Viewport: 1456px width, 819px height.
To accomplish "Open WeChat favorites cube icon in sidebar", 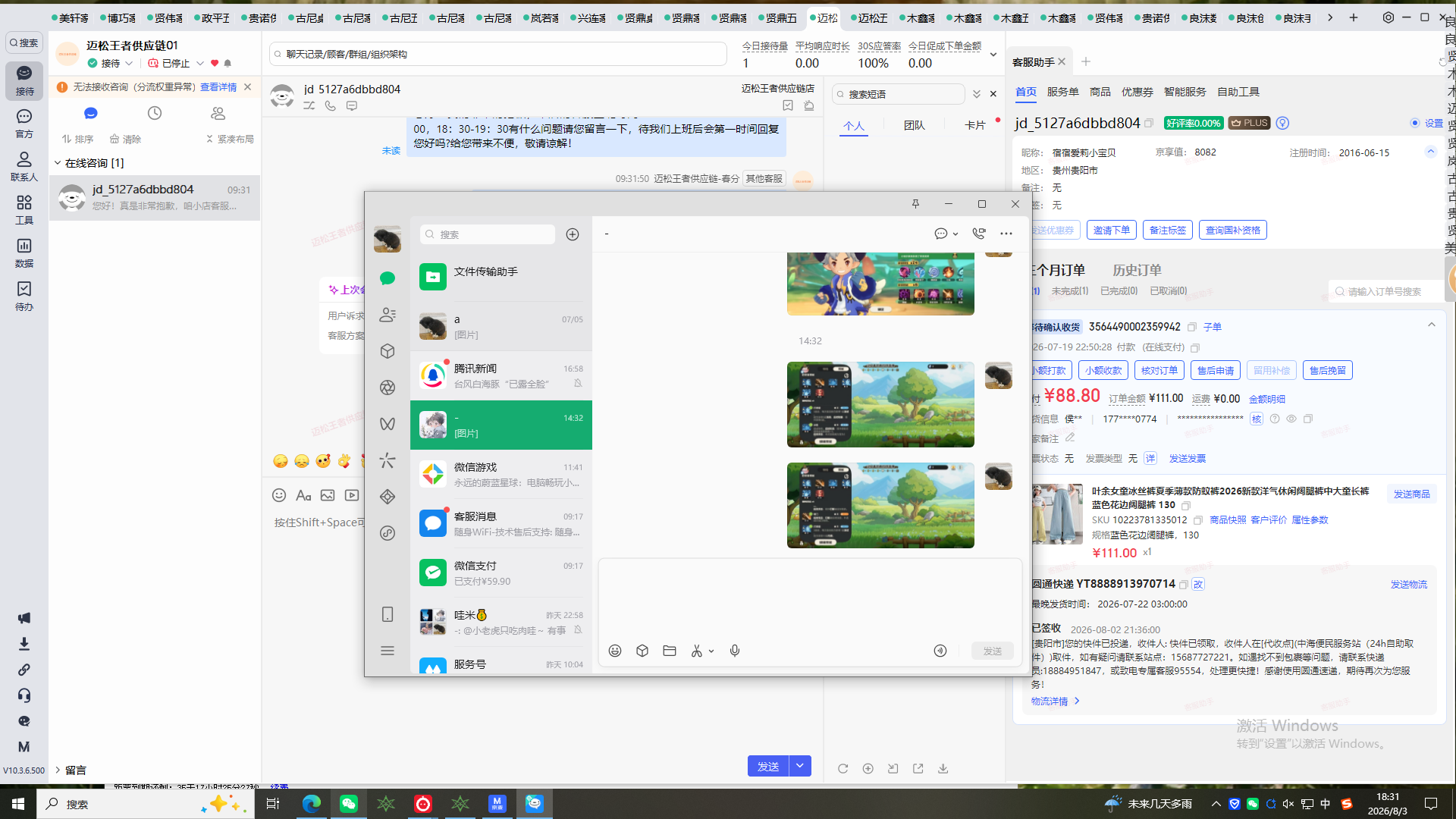I will (x=388, y=351).
